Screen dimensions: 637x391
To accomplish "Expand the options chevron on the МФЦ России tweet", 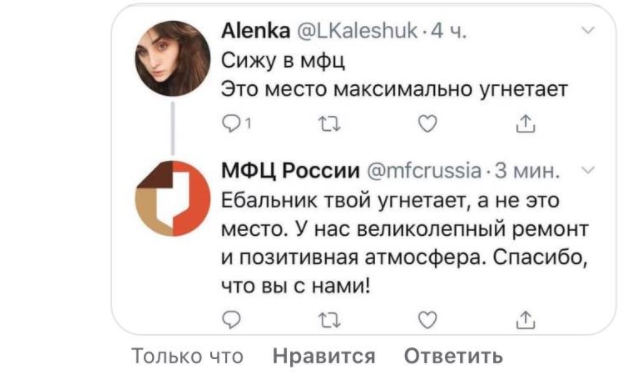I will [588, 170].
